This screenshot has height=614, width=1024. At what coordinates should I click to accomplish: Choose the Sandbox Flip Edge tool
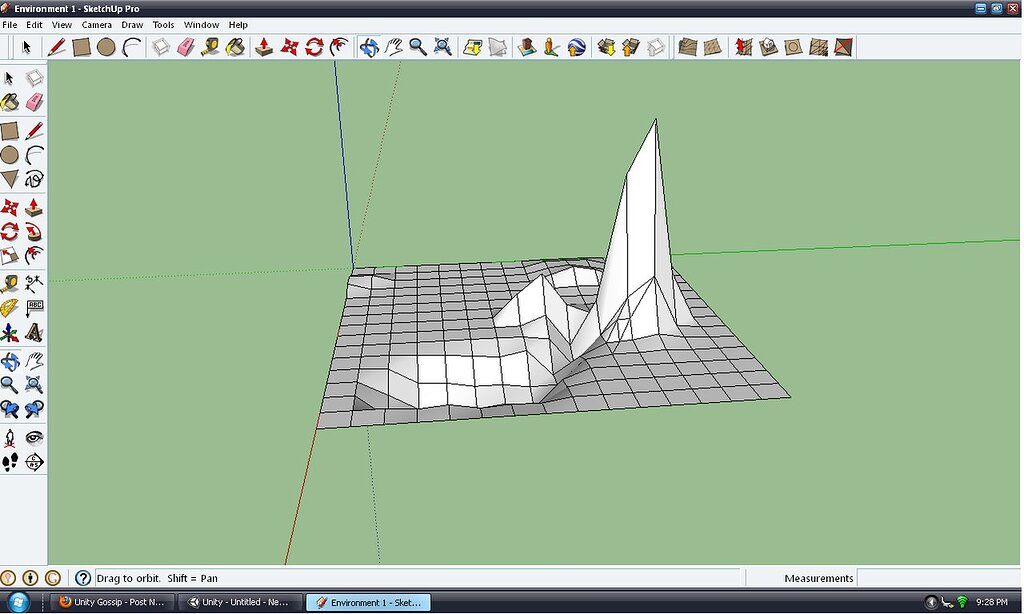point(844,47)
